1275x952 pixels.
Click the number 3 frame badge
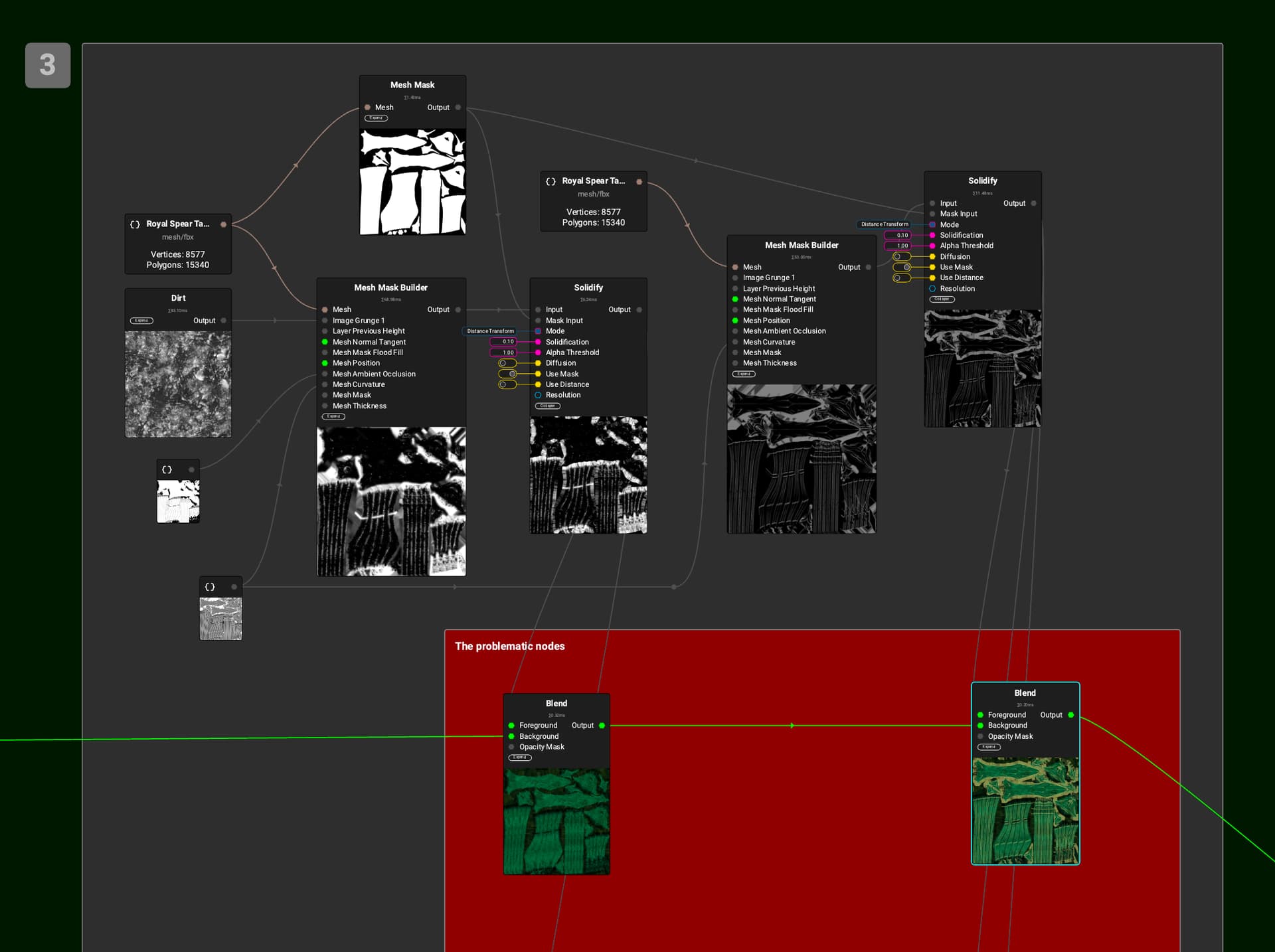(x=48, y=65)
